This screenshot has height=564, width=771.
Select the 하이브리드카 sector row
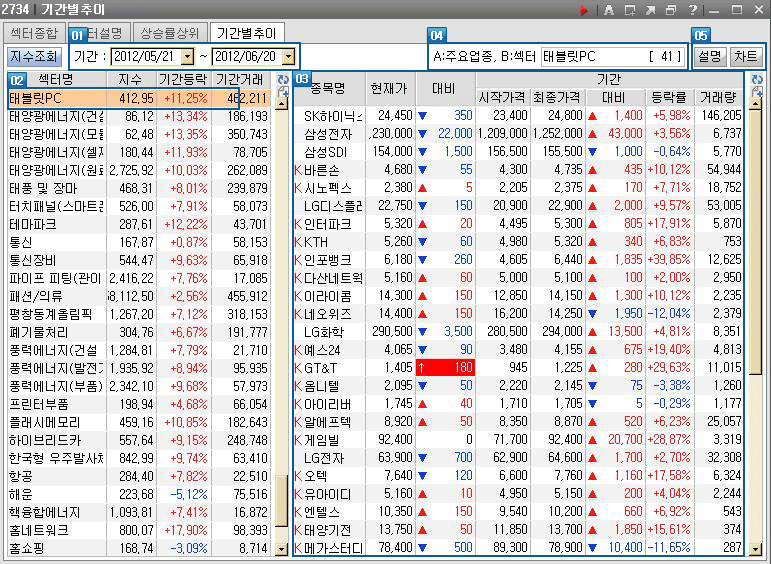[x=139, y=441]
